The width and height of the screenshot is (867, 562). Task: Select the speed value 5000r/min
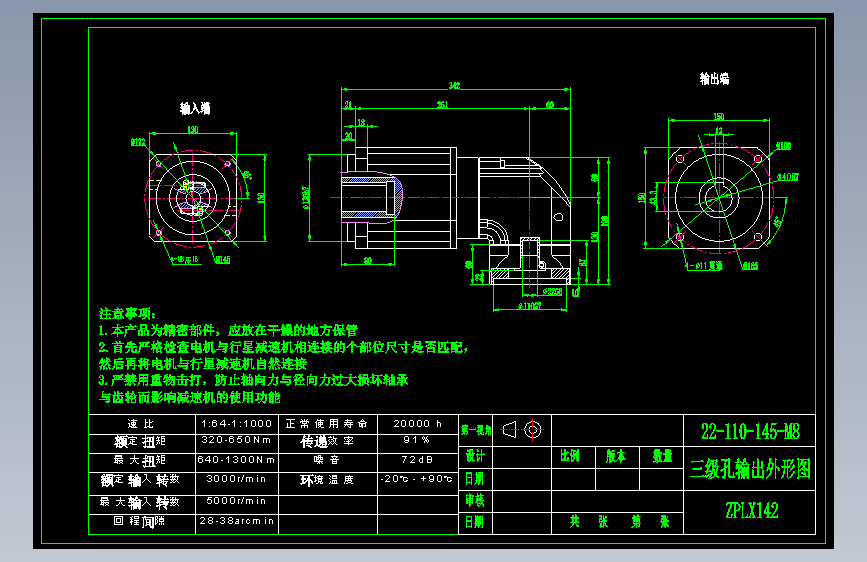click(x=236, y=501)
